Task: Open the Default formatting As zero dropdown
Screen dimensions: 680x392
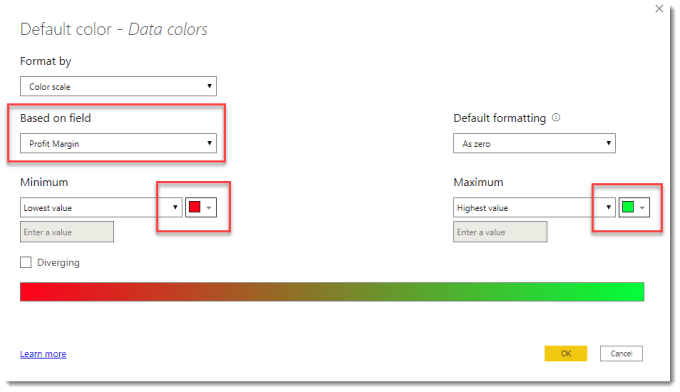Action: [534, 144]
